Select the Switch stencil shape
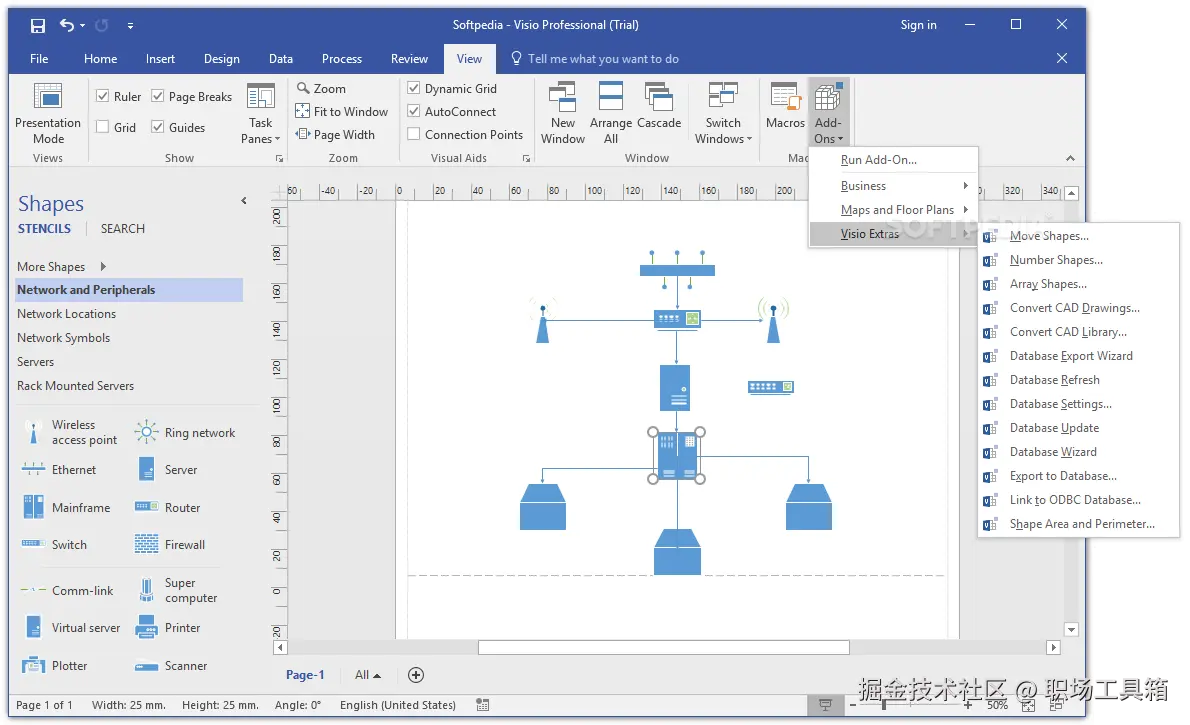 pos(54,544)
